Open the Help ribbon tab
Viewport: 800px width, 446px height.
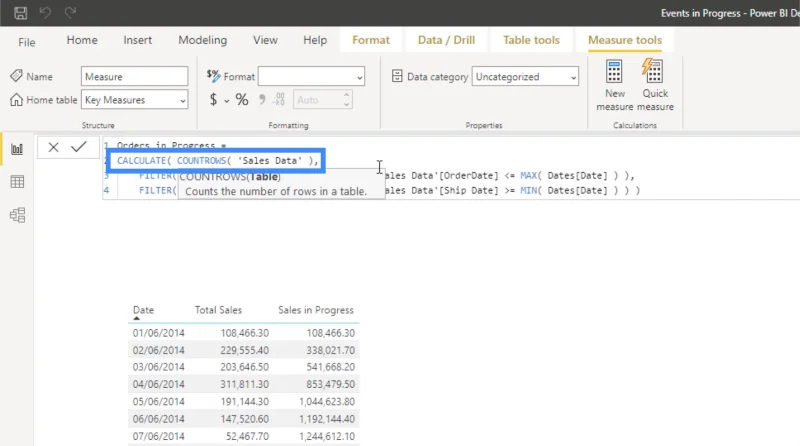315,40
